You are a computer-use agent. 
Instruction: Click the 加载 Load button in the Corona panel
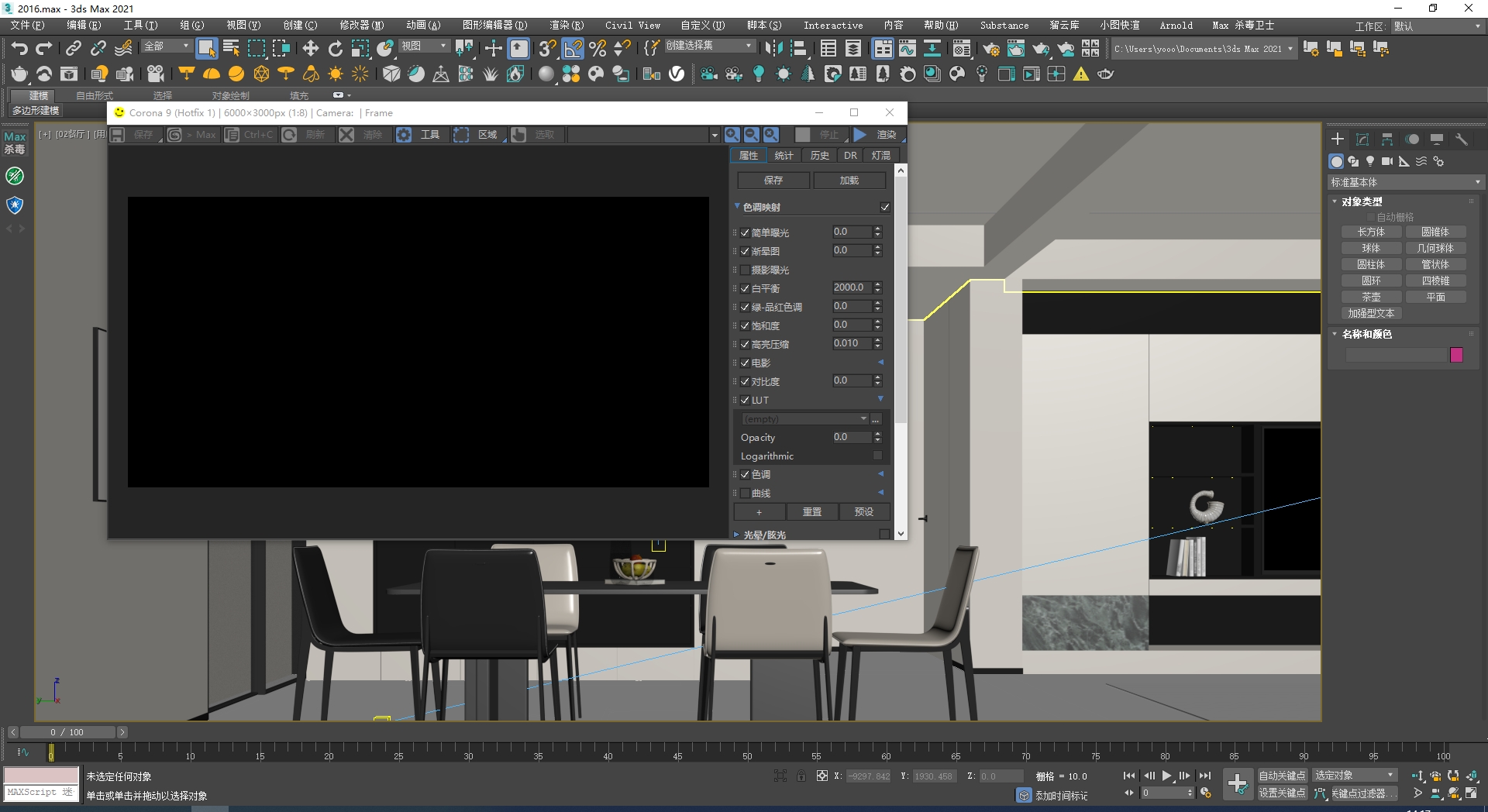tap(849, 180)
